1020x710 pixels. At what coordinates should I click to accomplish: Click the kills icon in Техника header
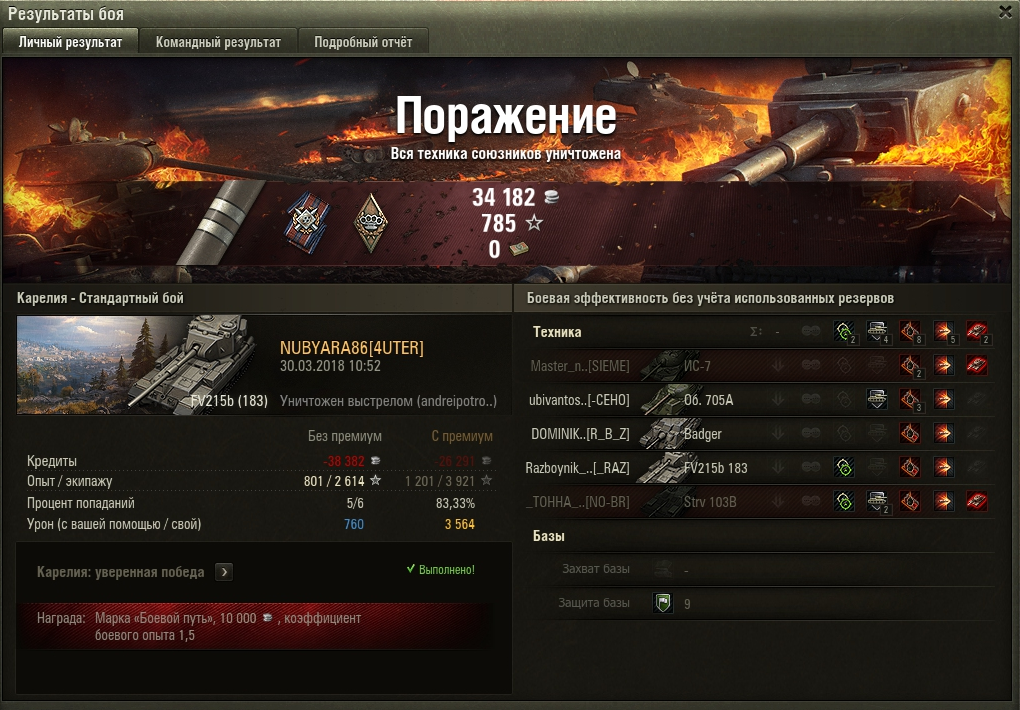(x=976, y=332)
